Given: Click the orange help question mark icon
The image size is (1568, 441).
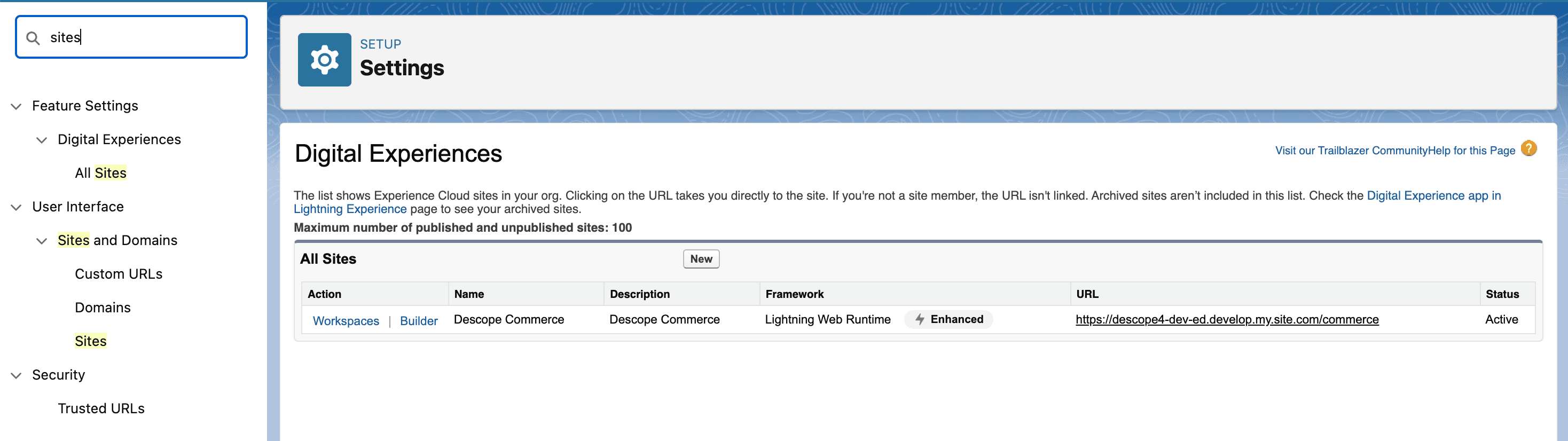Looking at the screenshot, I should pos(1528,149).
